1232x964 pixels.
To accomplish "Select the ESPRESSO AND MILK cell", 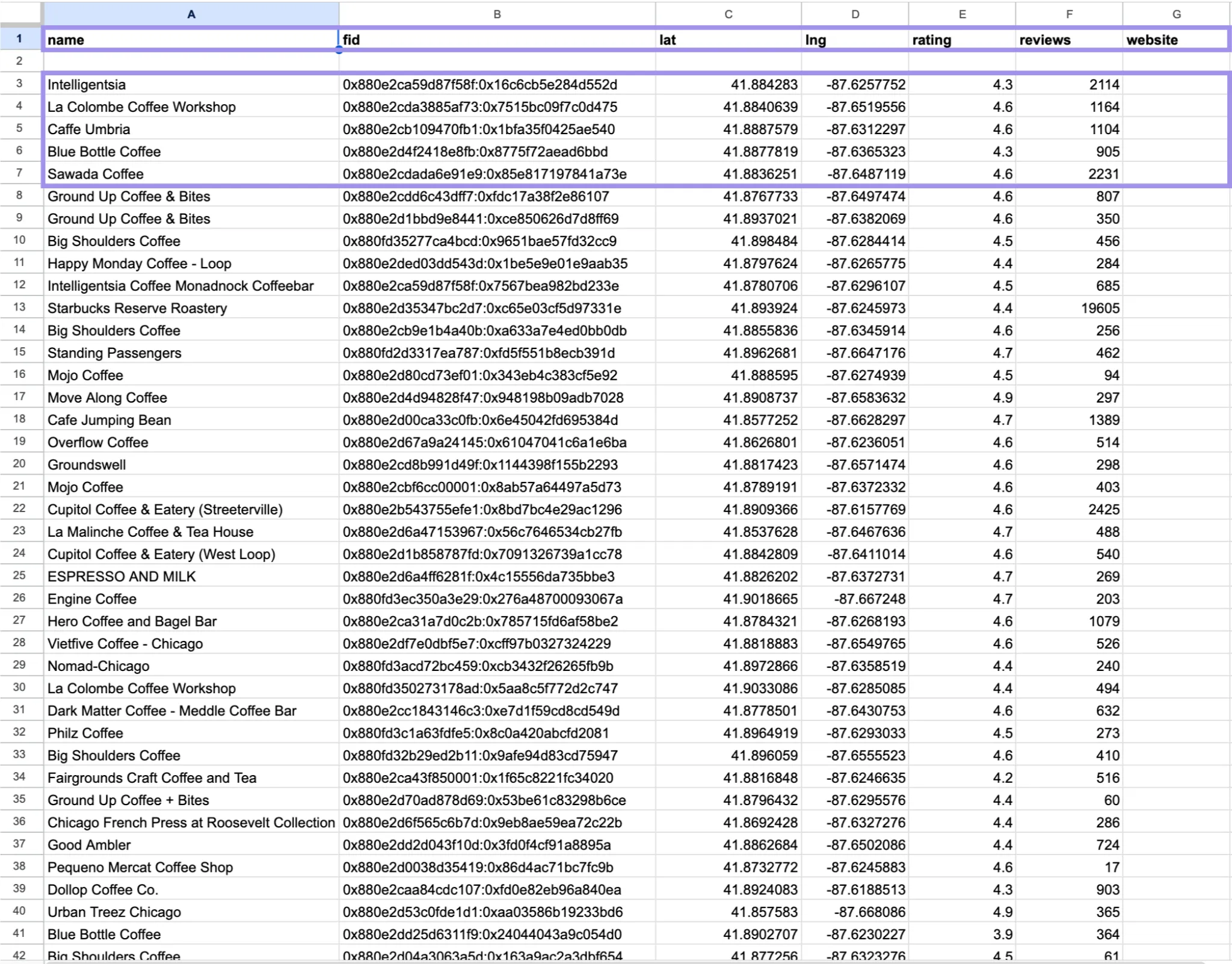I will click(191, 576).
